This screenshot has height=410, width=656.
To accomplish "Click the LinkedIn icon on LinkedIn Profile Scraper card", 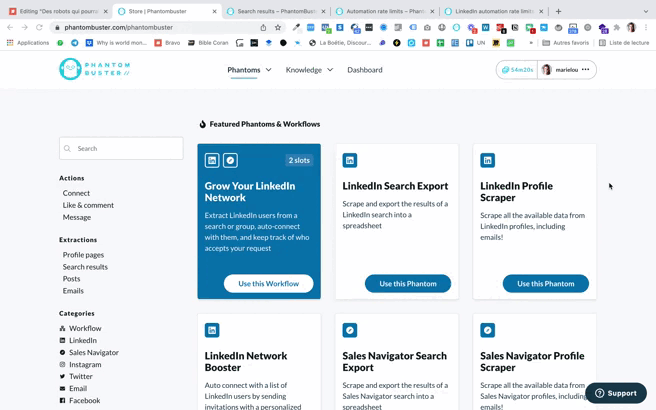I will (x=487, y=160).
